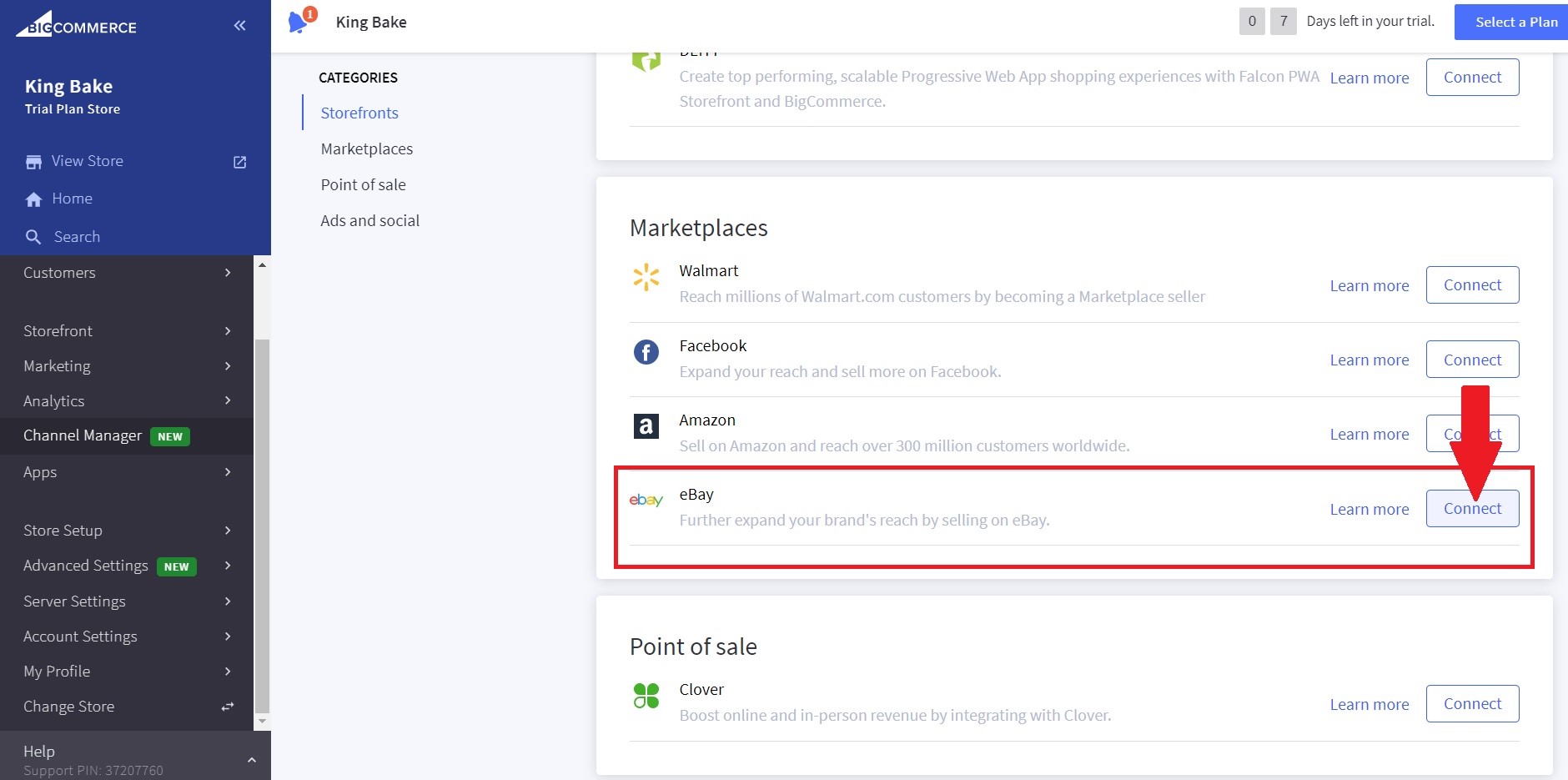Image resolution: width=1568 pixels, height=780 pixels.
Task: Open the notifications bell
Action: tap(298, 23)
